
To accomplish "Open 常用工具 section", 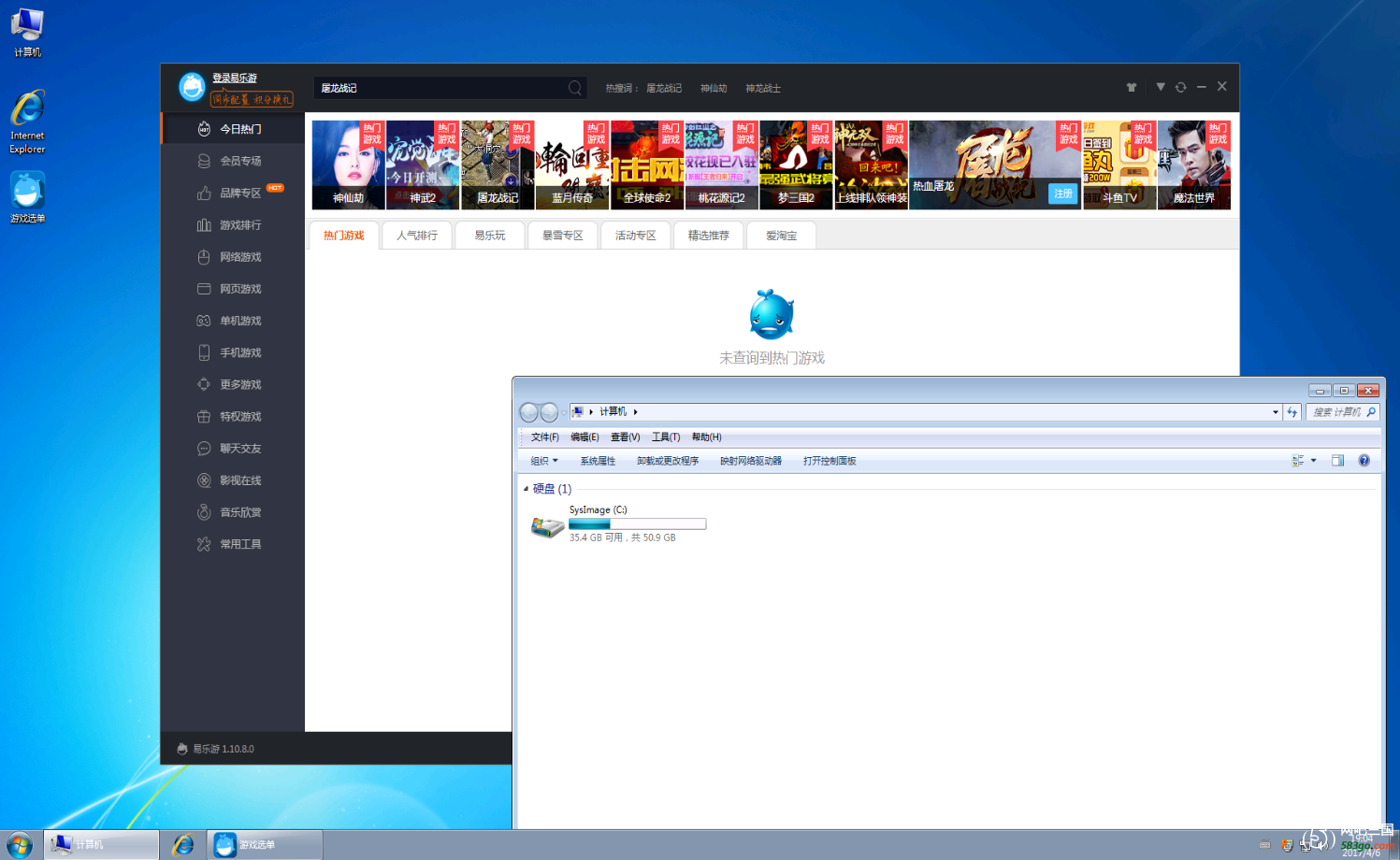I will point(233,543).
